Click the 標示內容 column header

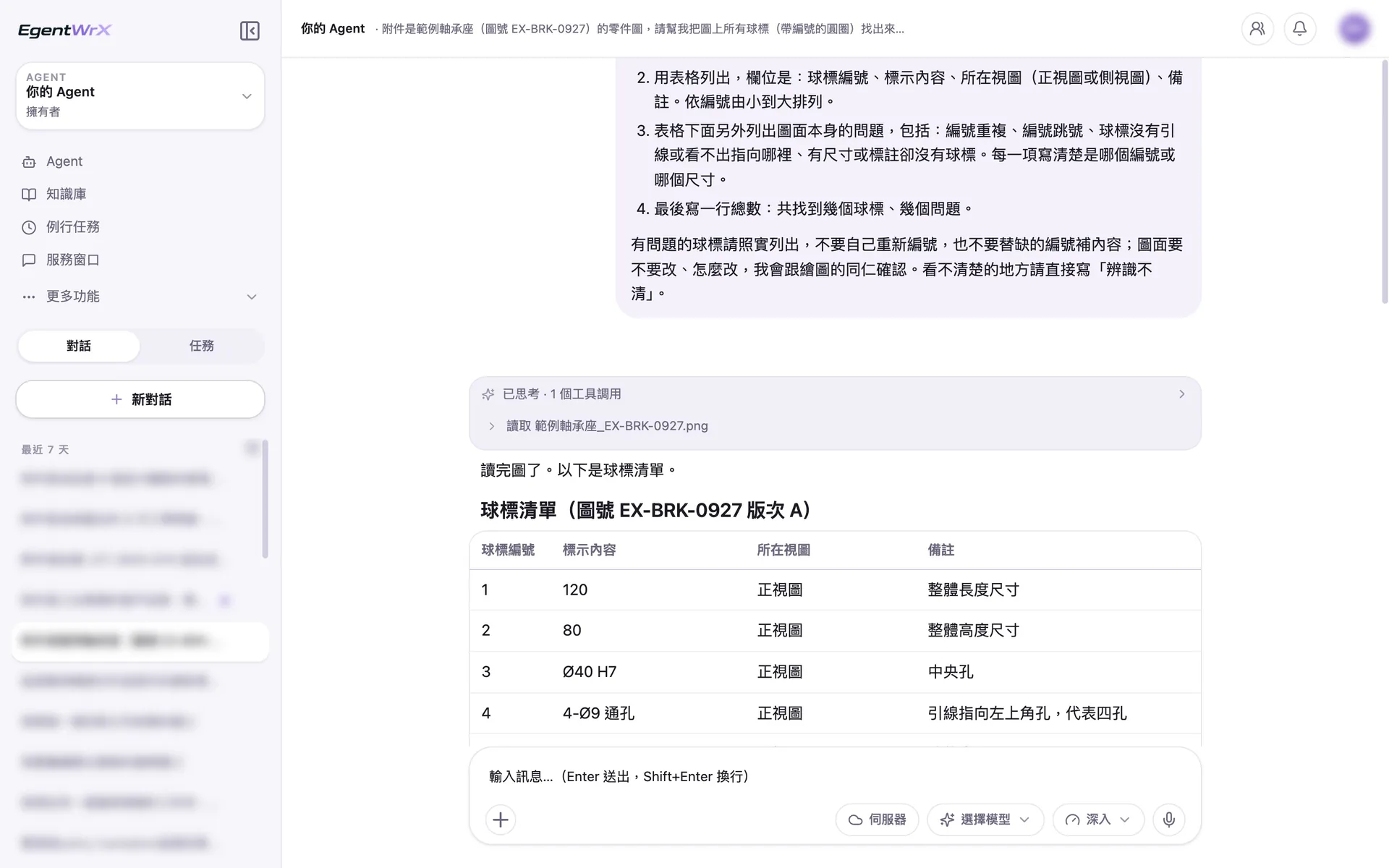pyautogui.click(x=589, y=550)
